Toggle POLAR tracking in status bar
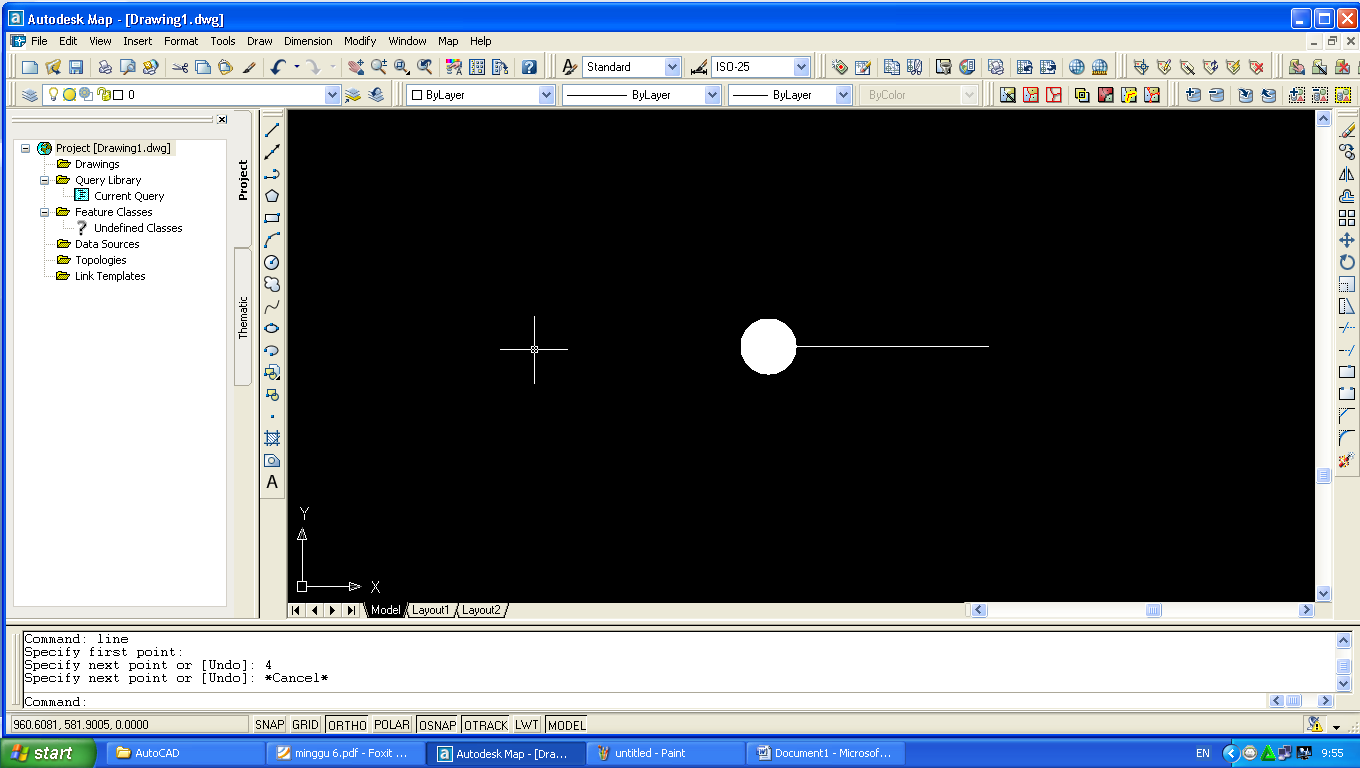 pos(393,725)
